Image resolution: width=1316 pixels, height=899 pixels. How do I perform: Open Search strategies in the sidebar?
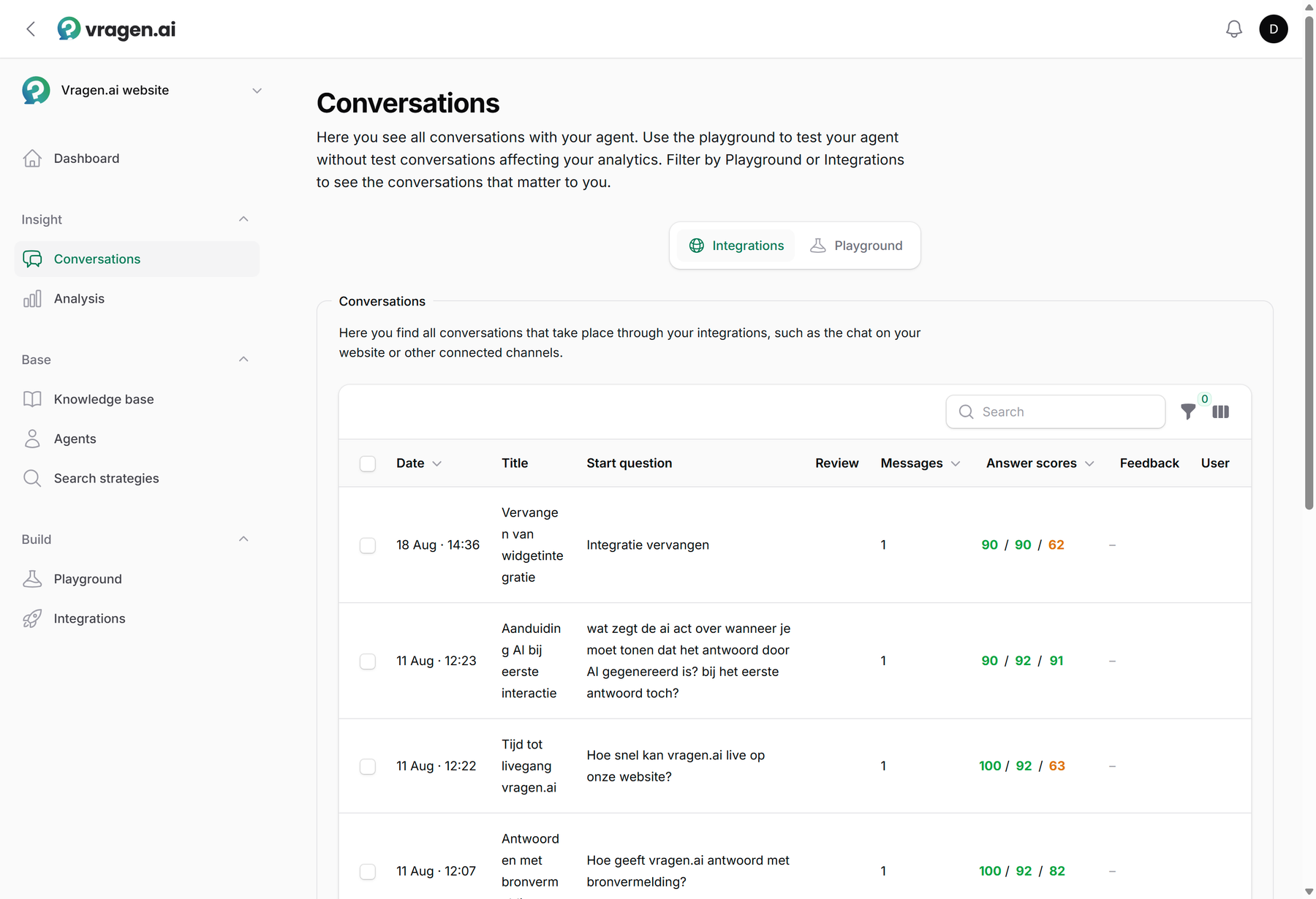pyautogui.click(x=137, y=478)
